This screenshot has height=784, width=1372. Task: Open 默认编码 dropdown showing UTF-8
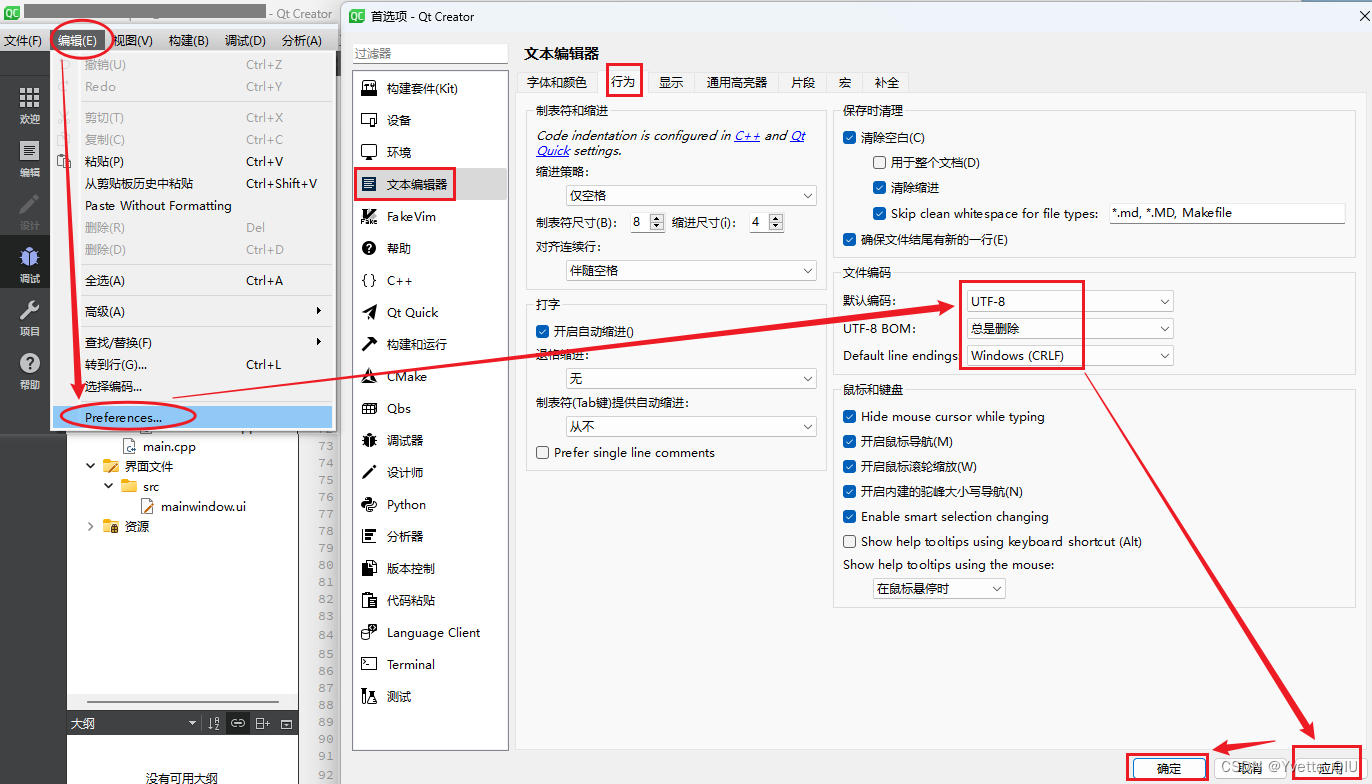[1069, 301]
